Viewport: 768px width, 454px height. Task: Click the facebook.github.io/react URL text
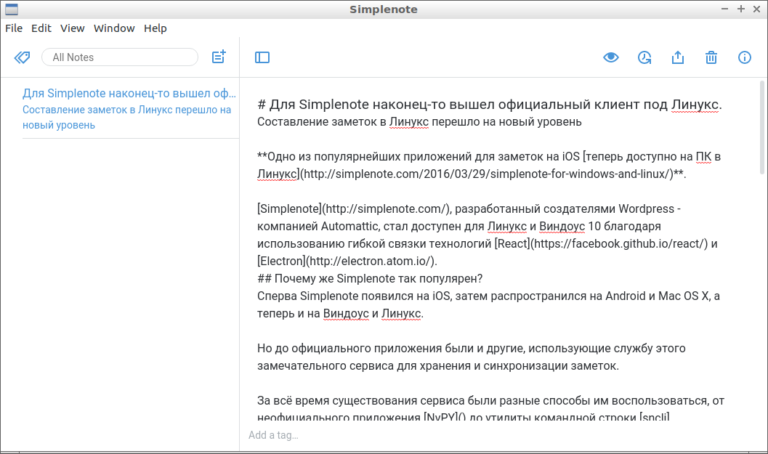[x=619, y=244]
